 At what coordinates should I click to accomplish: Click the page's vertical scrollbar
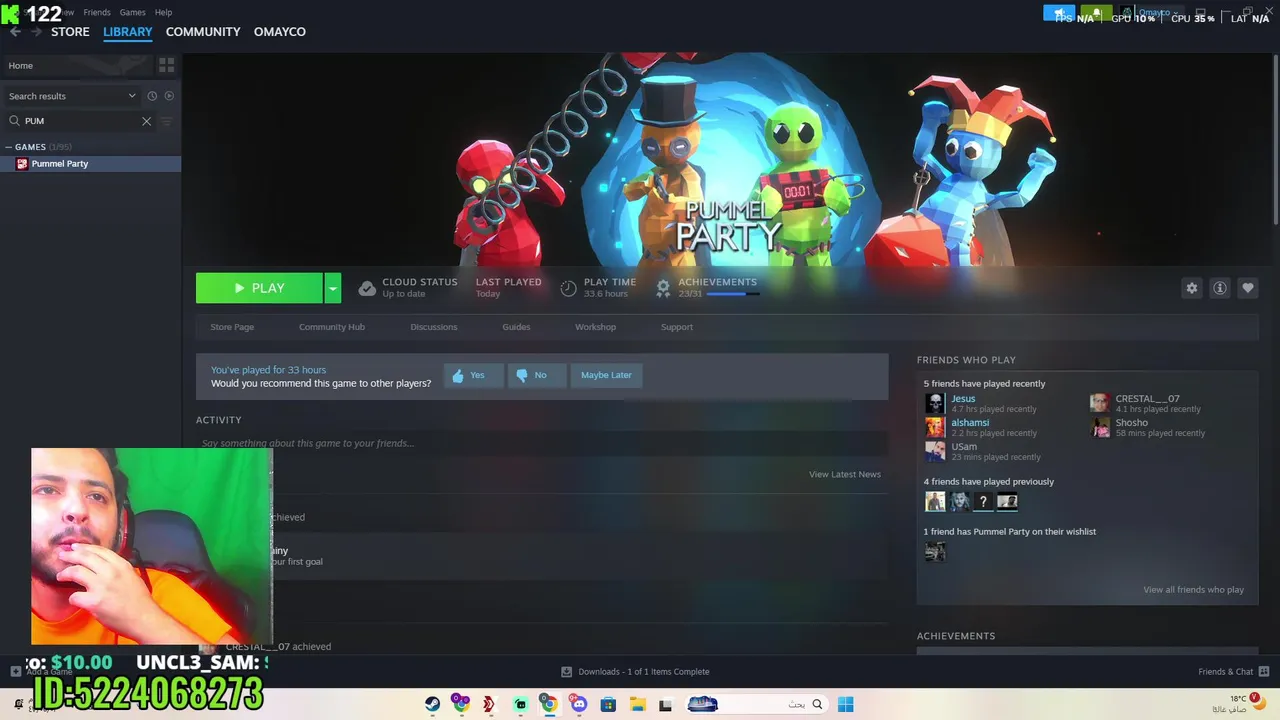1275,140
